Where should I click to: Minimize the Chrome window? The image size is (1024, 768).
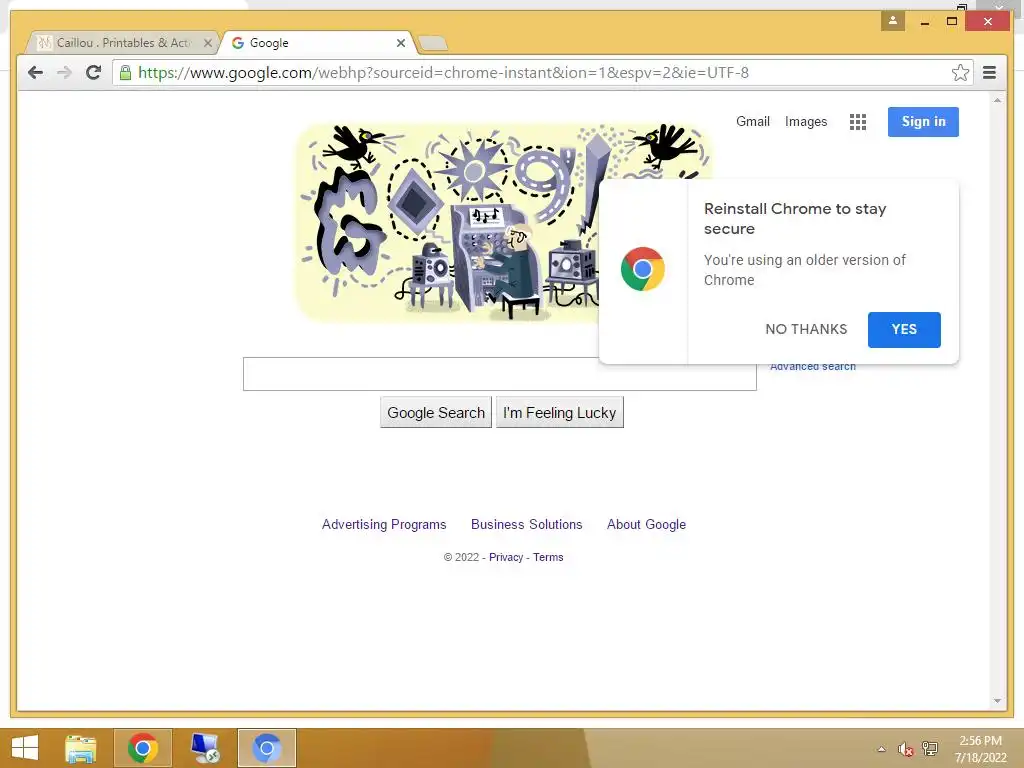[x=925, y=22]
